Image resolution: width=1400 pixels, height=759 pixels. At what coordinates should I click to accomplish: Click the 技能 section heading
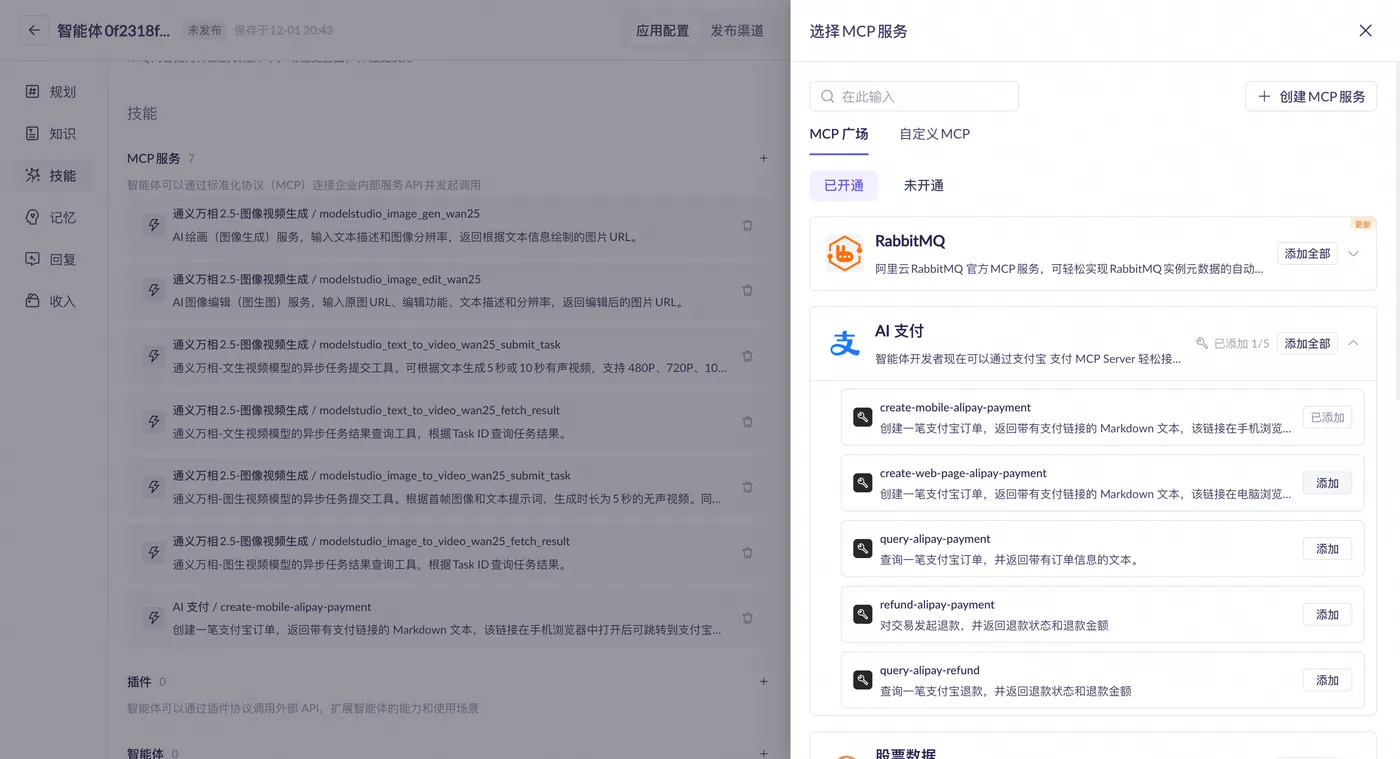[142, 114]
